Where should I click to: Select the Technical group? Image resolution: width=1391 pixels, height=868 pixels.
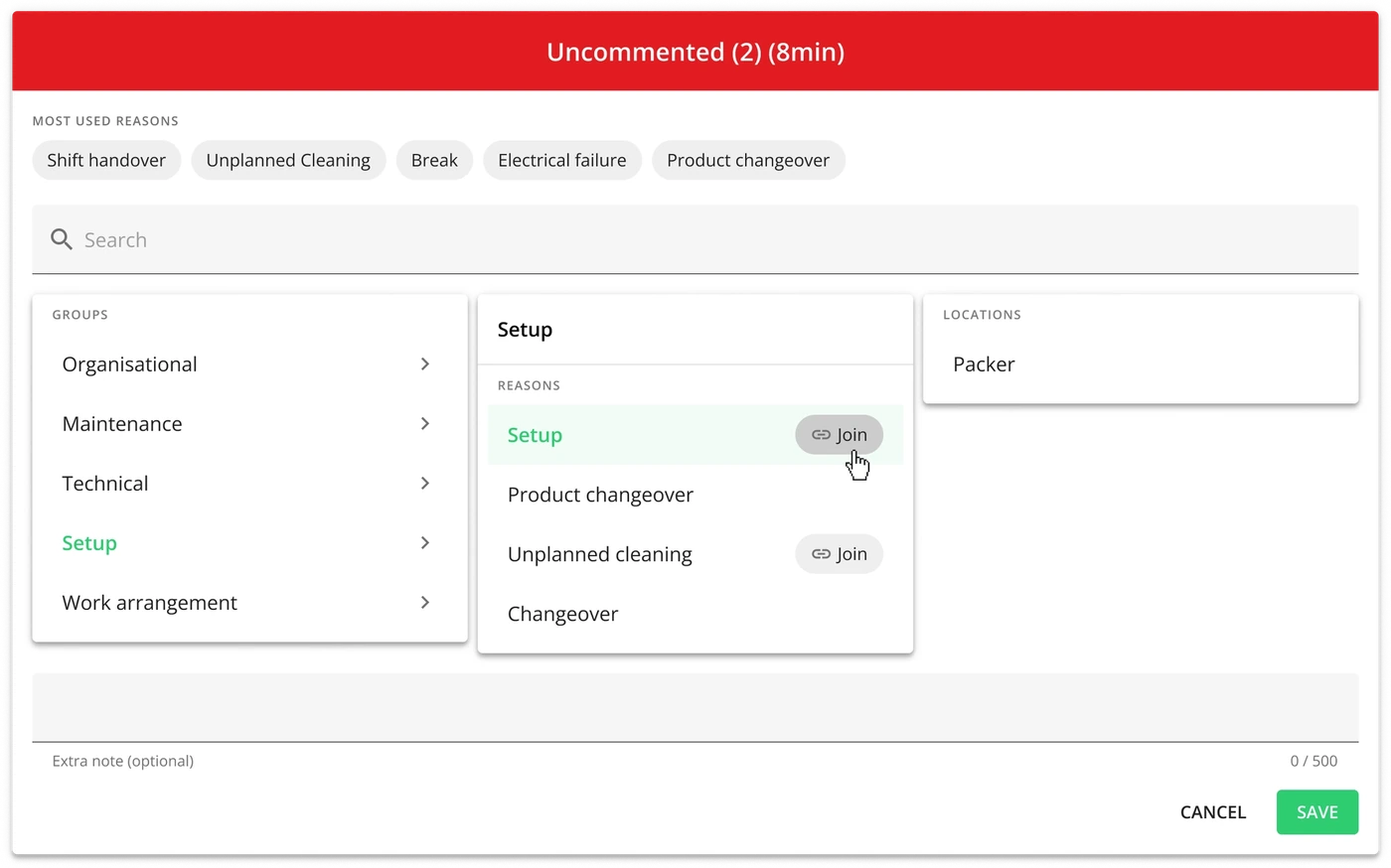click(249, 484)
